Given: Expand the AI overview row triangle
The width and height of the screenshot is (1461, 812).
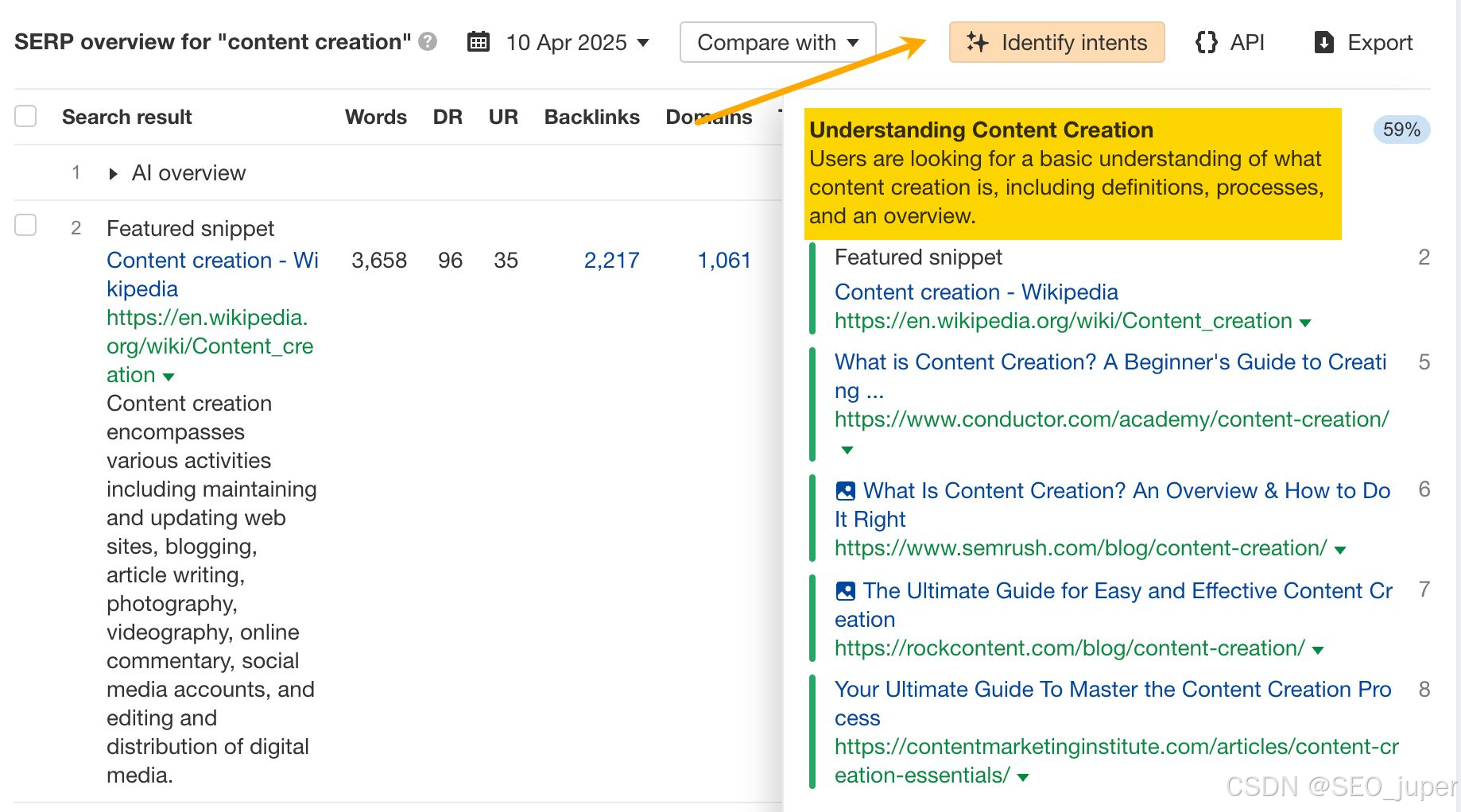Looking at the screenshot, I should coord(113,173).
